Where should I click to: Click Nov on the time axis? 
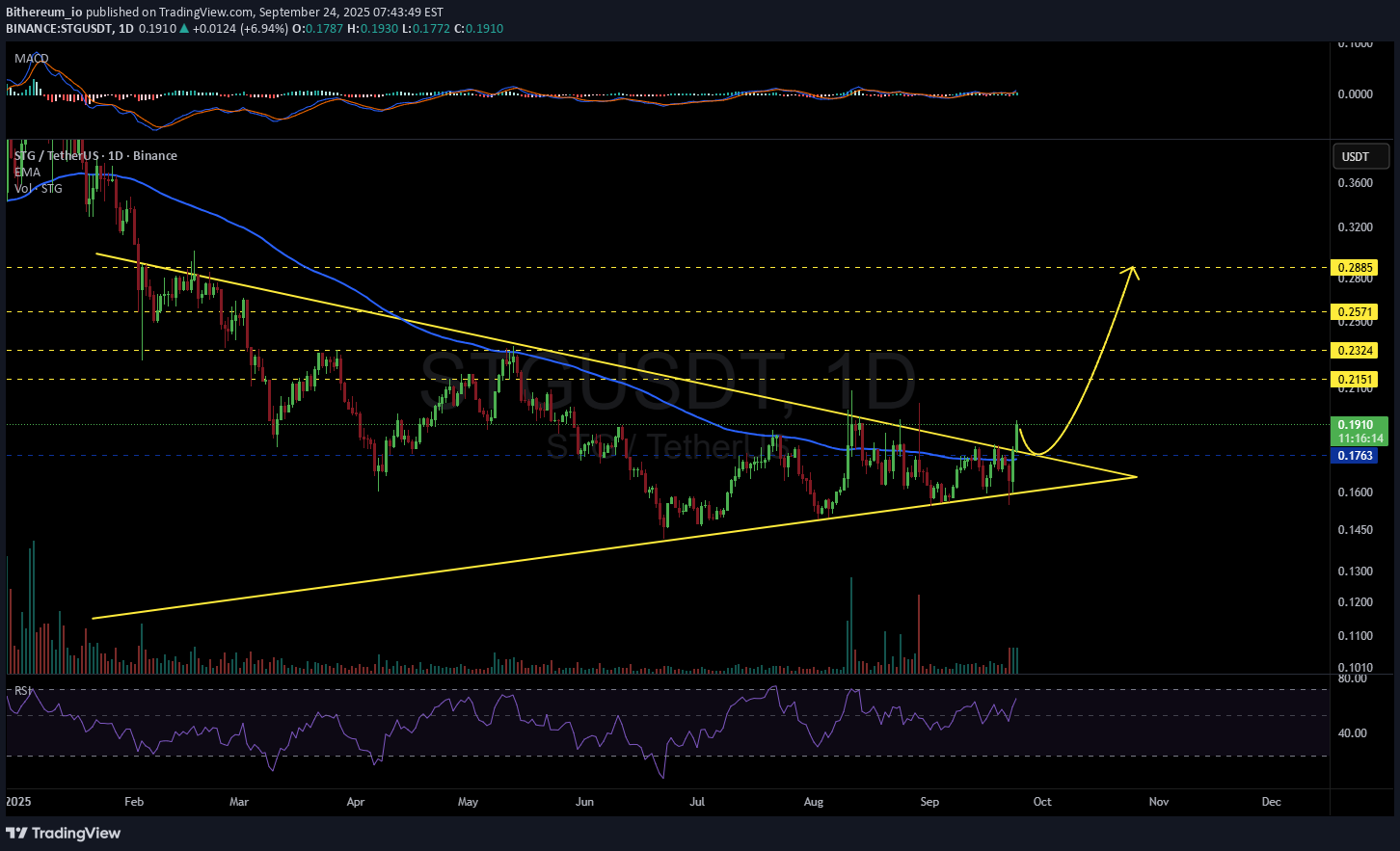[1159, 802]
